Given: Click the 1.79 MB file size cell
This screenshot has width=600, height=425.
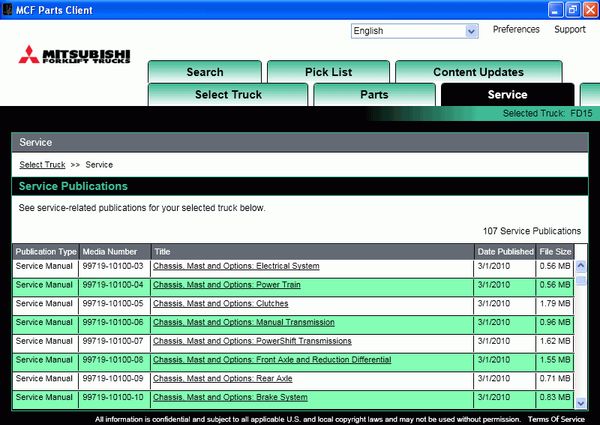Looking at the screenshot, I should coord(555,306).
